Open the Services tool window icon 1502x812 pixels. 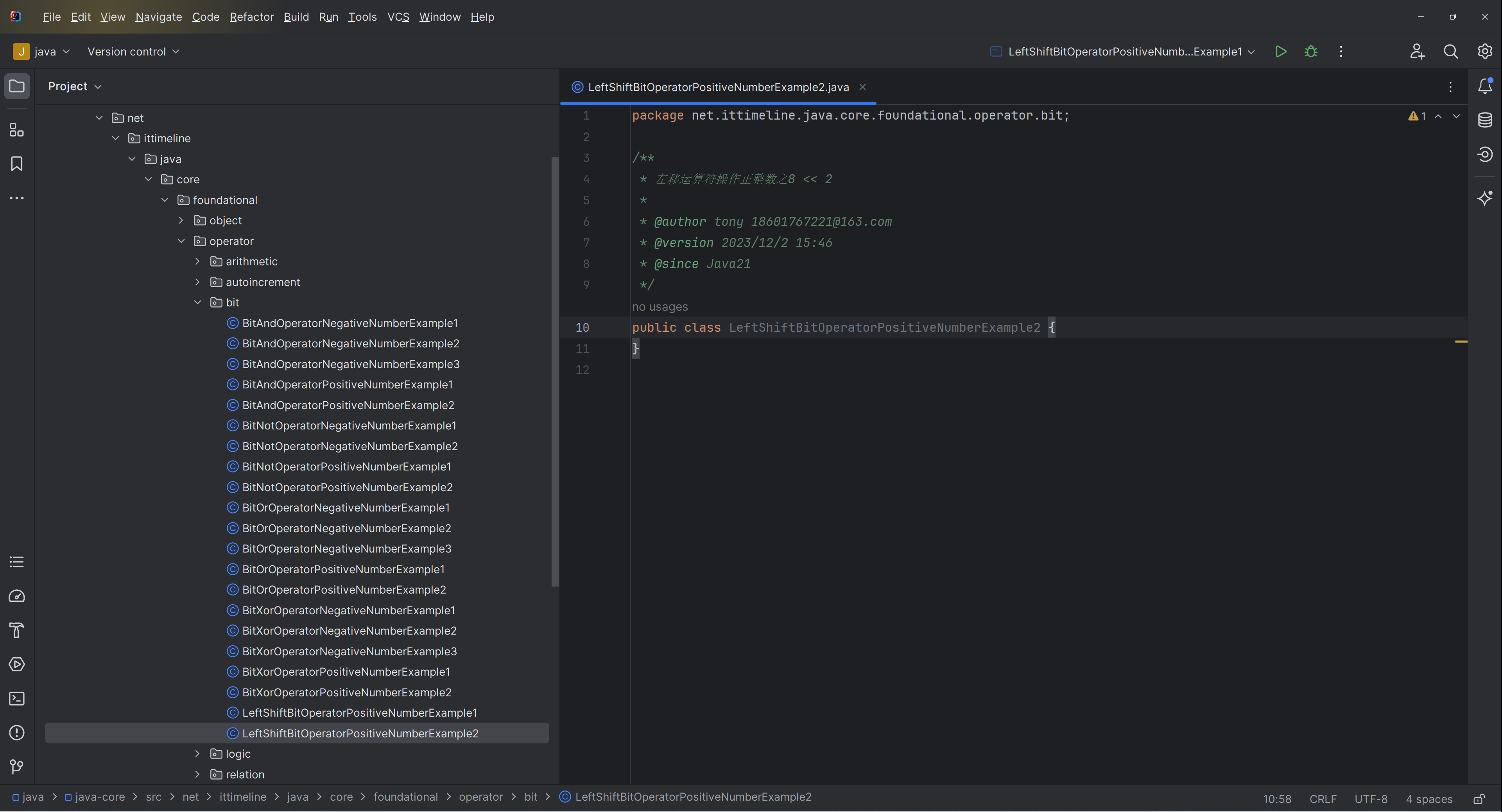coord(17,665)
